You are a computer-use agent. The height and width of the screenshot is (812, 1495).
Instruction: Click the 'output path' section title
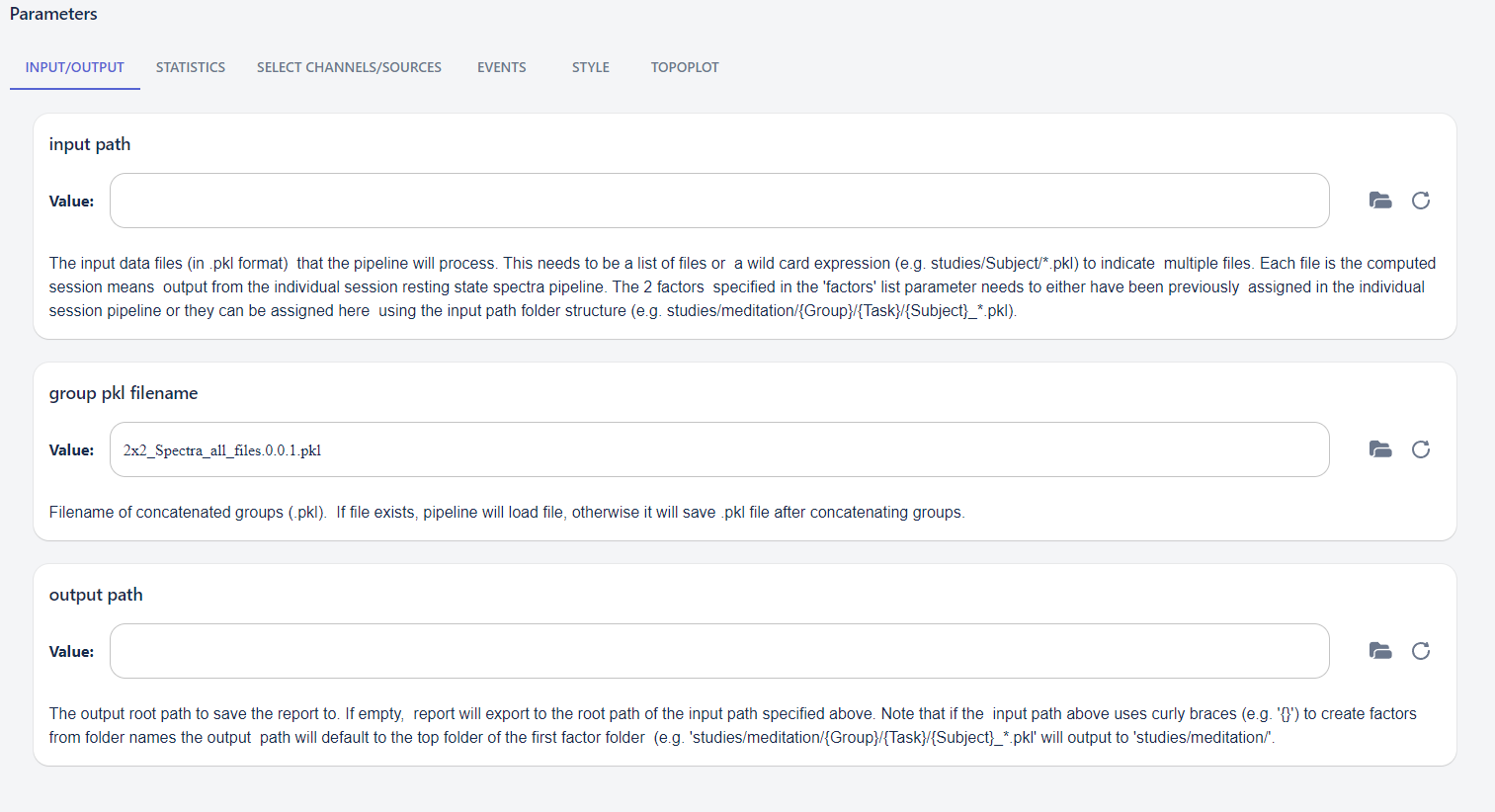(96, 595)
